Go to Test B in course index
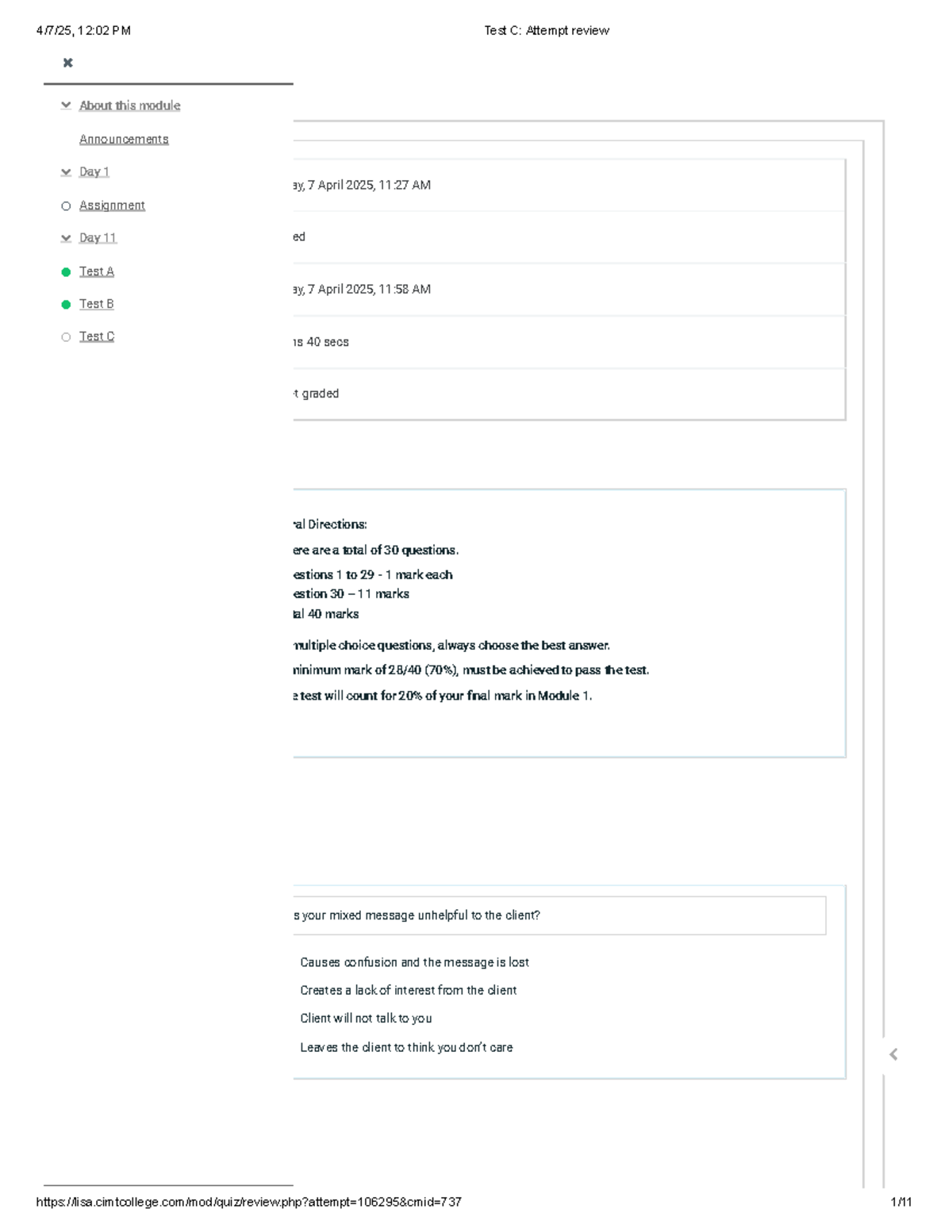This screenshot has height=1232, width=952. point(97,304)
